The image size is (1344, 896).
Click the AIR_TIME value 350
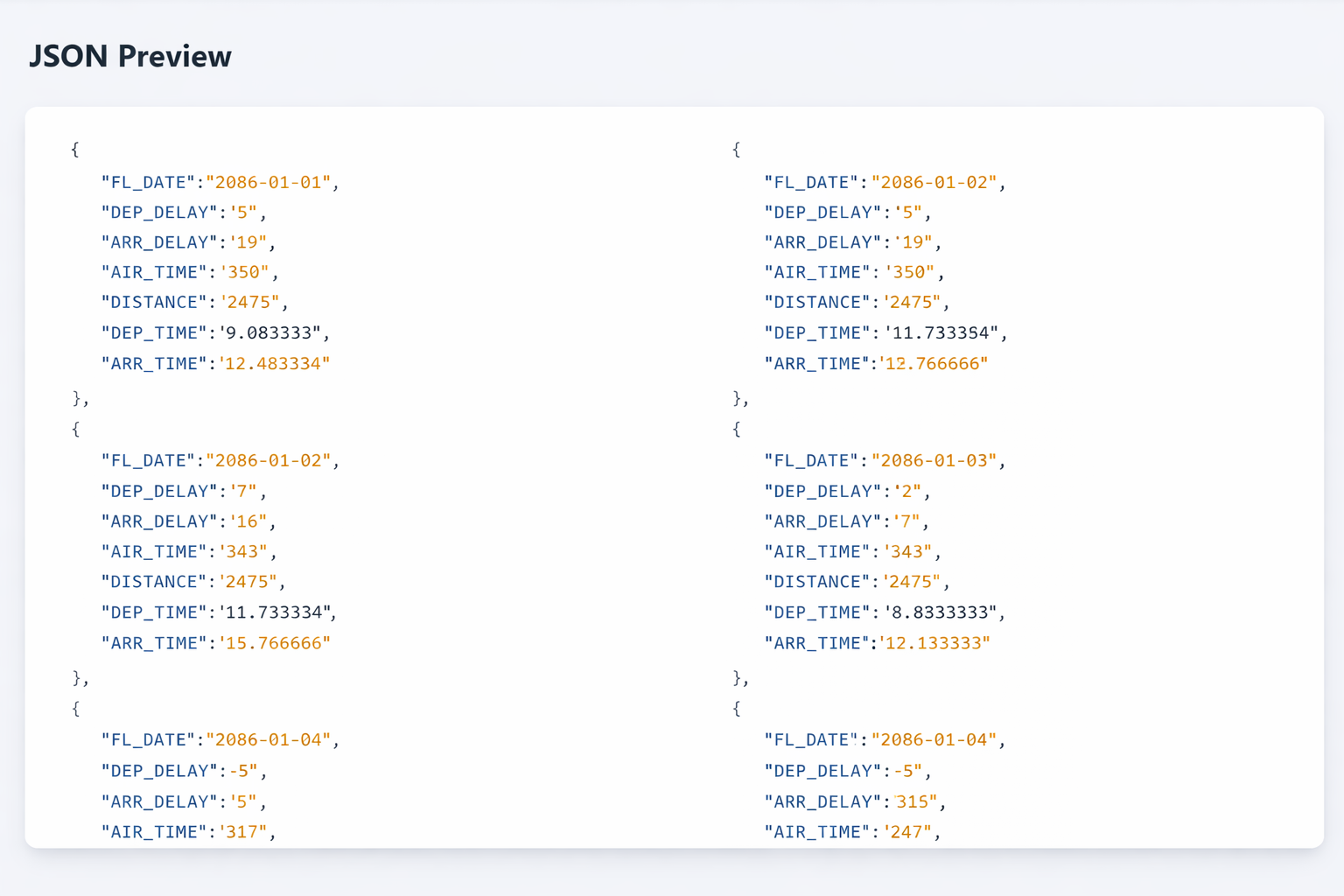(x=251, y=272)
